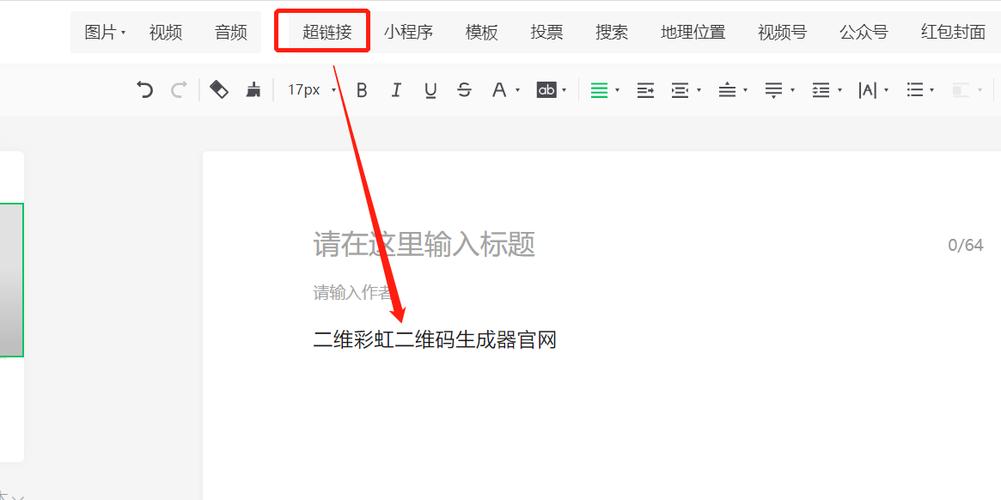This screenshot has height=500, width=1001.
Task: Click the letter spacing |A| icon
Action: pyautogui.click(x=867, y=90)
